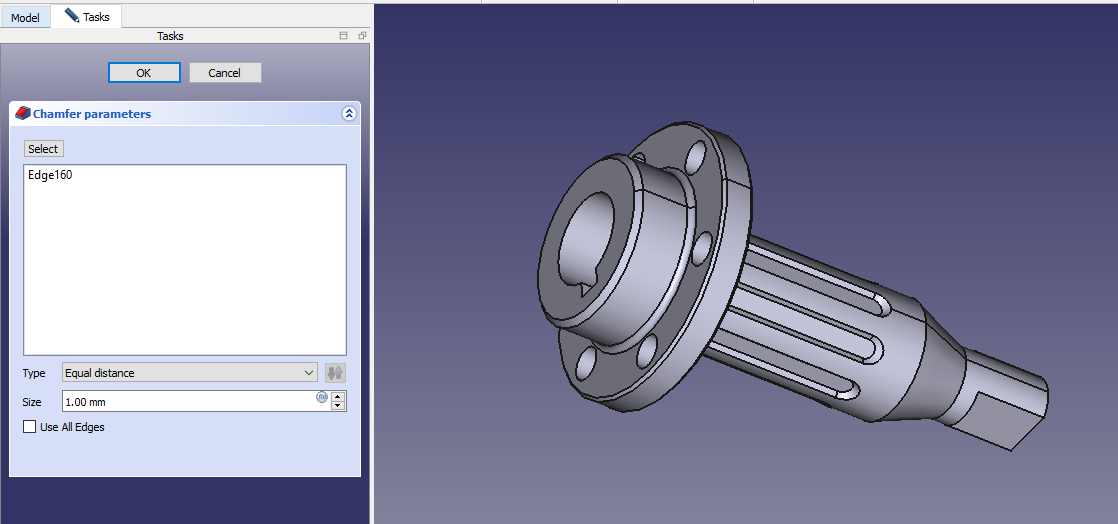Float the Tasks panel using the undock icon
This screenshot has height=524, width=1118.
pyautogui.click(x=362, y=36)
